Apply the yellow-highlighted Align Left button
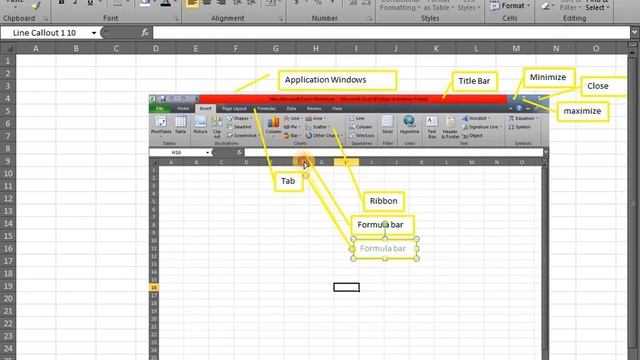 (192, 3)
